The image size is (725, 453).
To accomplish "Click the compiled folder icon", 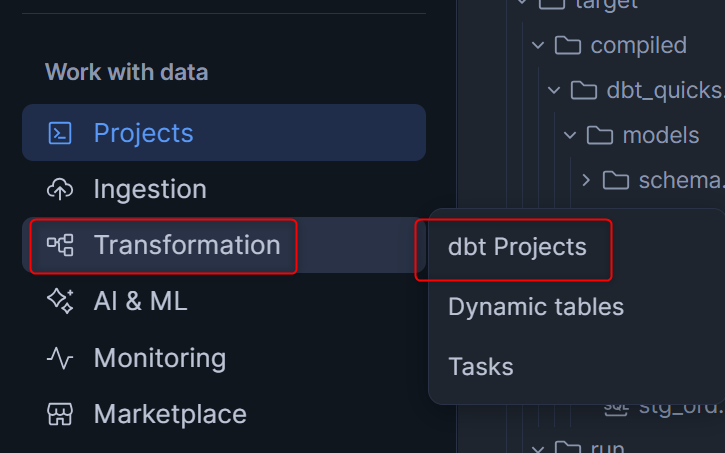I will [x=568, y=45].
